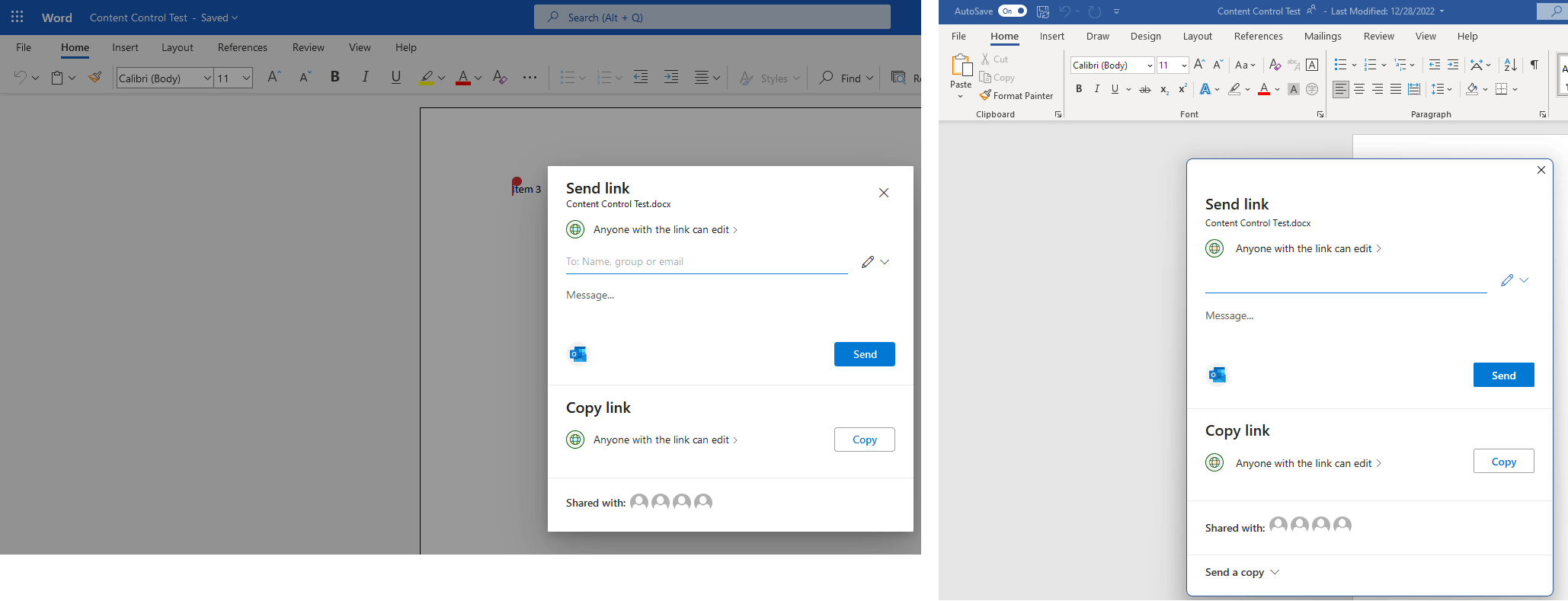The height and width of the screenshot is (601, 1568).
Task: Click recipient input field in desktop dialog
Action: pyautogui.click(x=1346, y=281)
